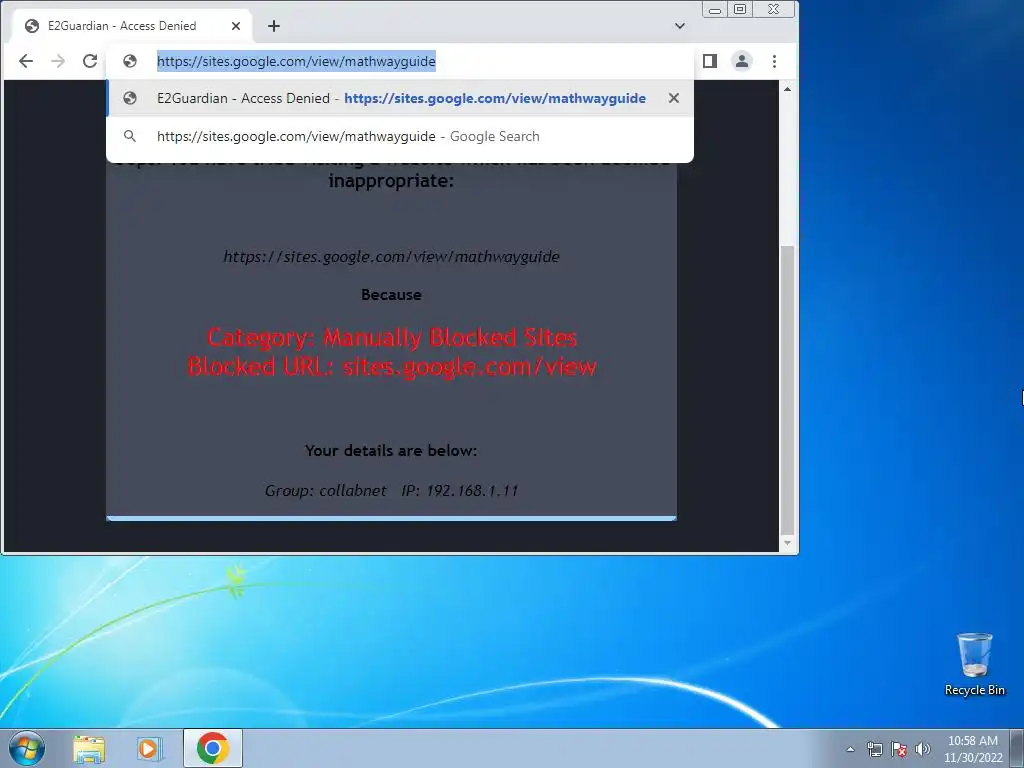Viewport: 1024px width, 768px height.
Task: Minimize the Chrome window
Action: 715,10
